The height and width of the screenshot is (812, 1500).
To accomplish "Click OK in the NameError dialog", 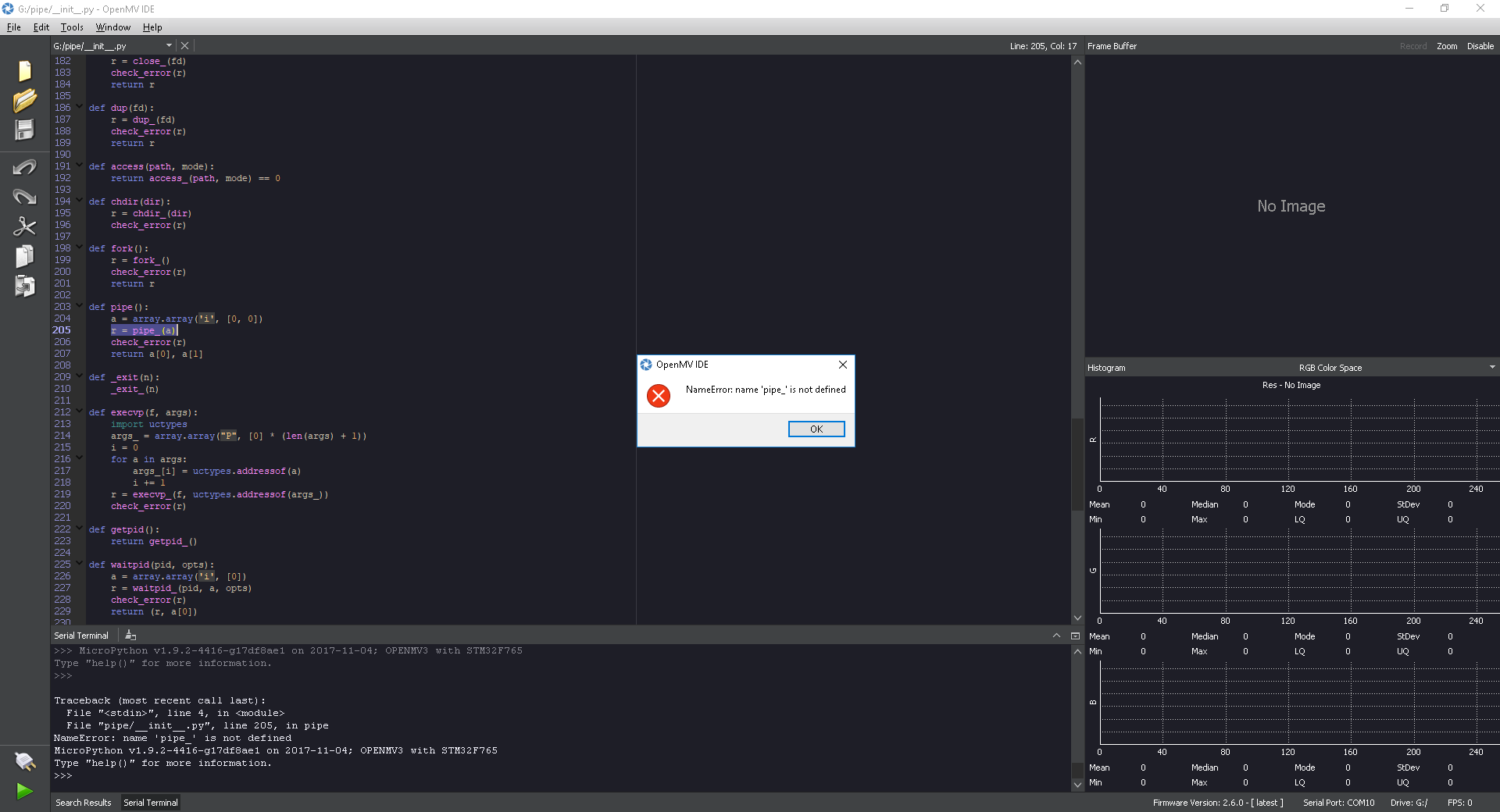I will coord(816,429).
